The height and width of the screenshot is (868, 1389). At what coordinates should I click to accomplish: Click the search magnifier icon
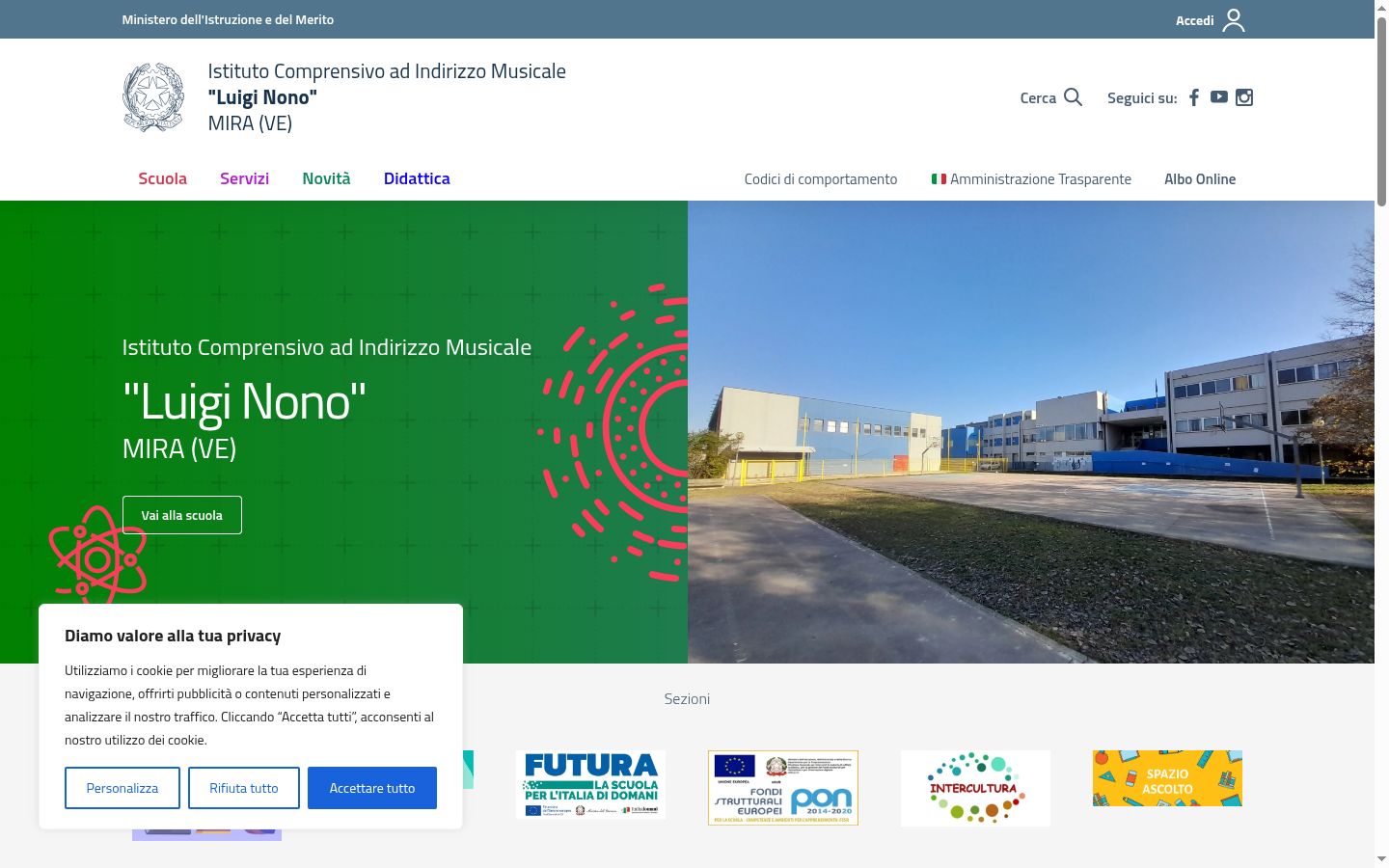1073,97
